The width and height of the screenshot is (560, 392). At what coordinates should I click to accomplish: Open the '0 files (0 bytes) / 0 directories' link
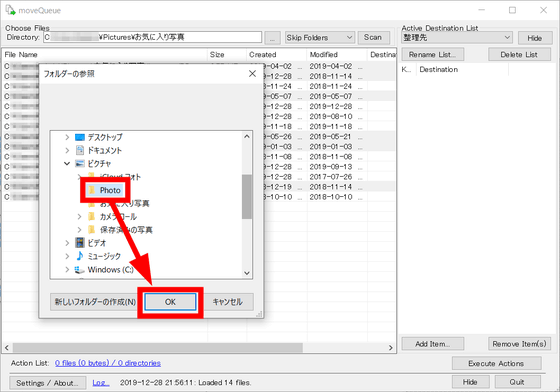[108, 363]
